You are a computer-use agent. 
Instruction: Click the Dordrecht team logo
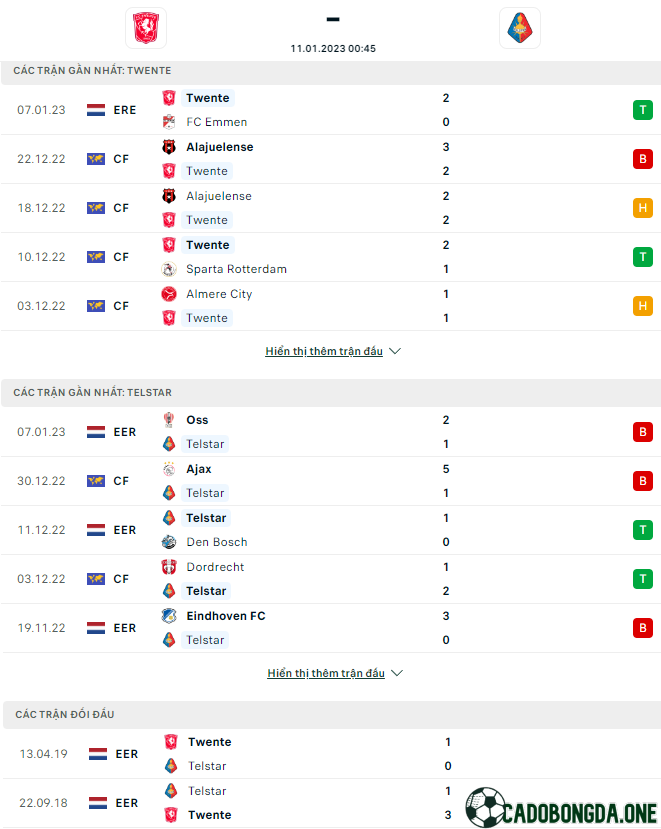(169, 567)
